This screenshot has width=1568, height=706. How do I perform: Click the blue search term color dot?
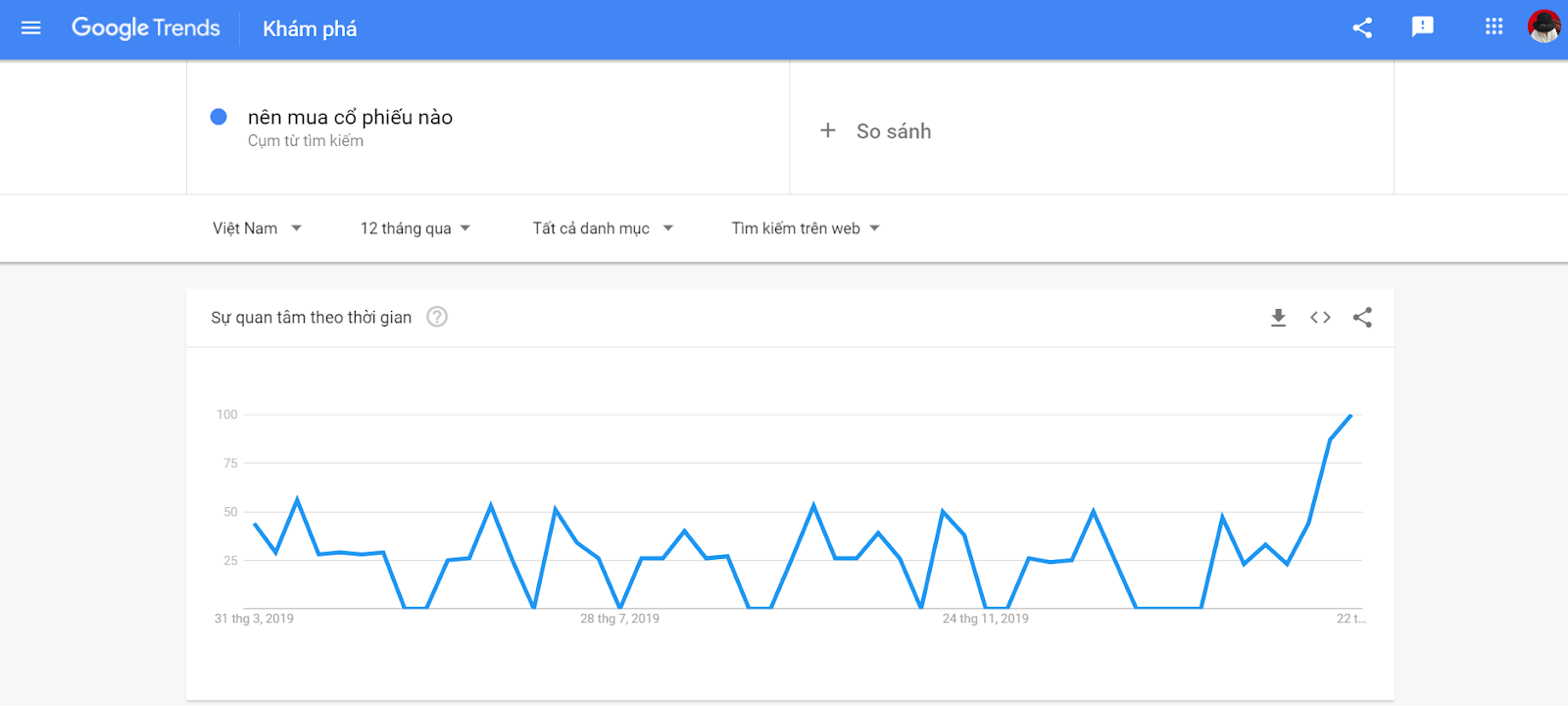[x=219, y=117]
